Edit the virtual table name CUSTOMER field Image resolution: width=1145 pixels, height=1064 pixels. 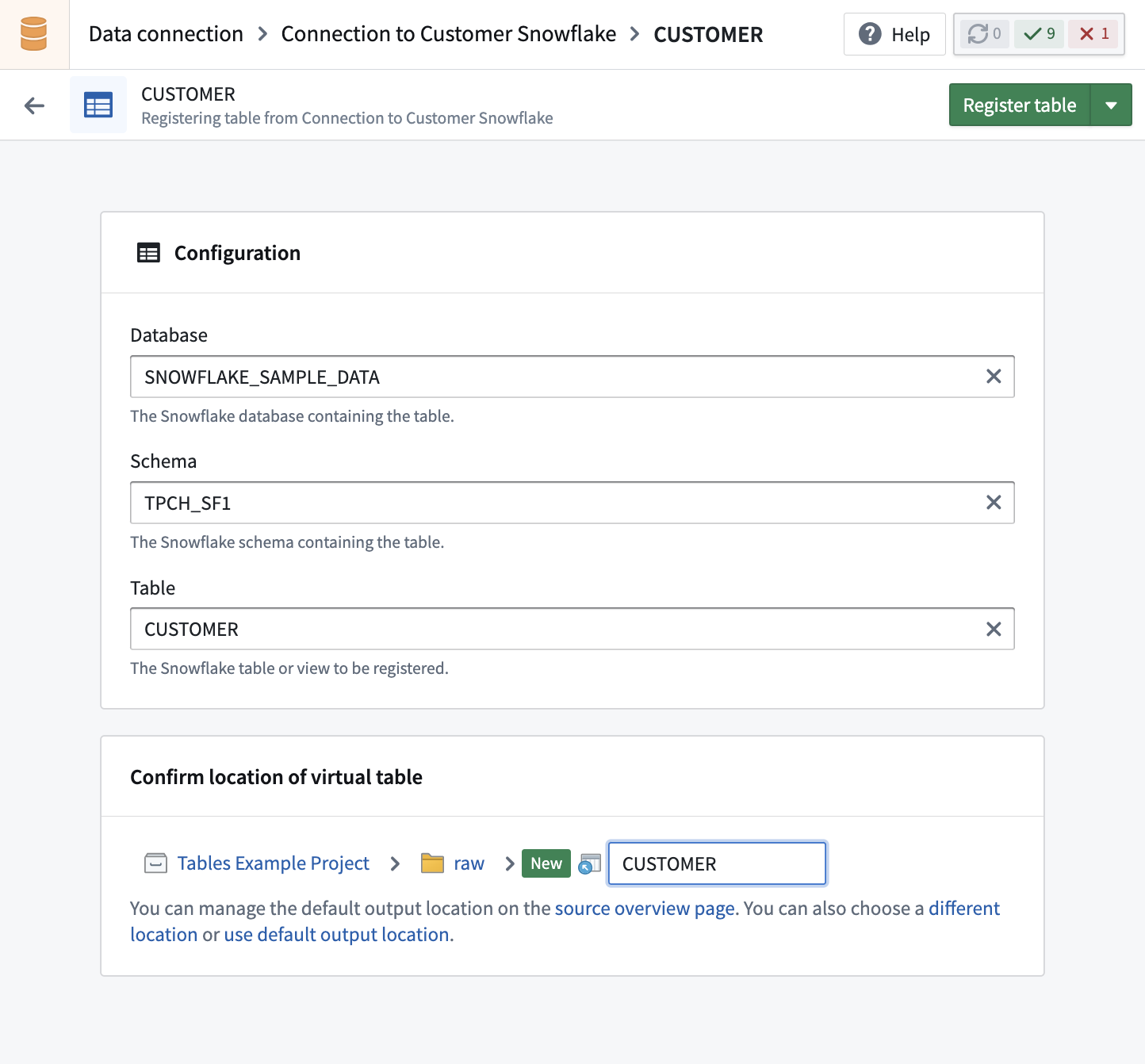point(717,863)
